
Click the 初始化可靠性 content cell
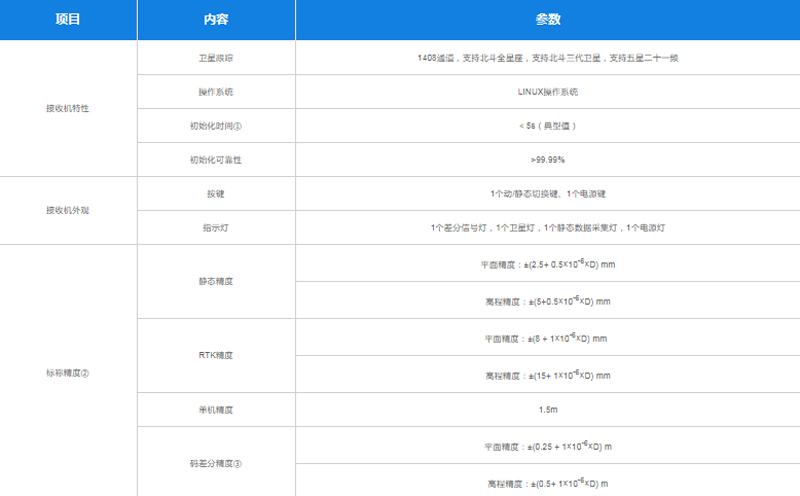(216, 160)
